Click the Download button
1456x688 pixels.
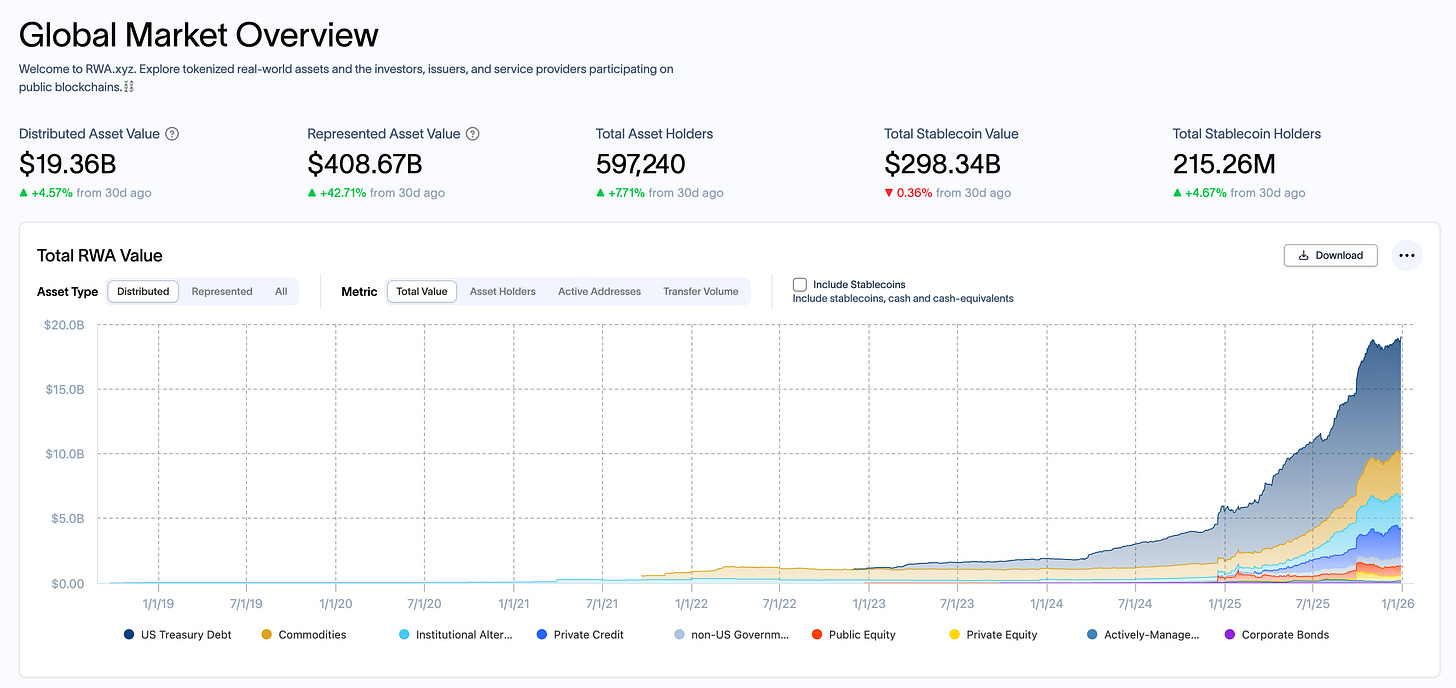pyautogui.click(x=1330, y=255)
